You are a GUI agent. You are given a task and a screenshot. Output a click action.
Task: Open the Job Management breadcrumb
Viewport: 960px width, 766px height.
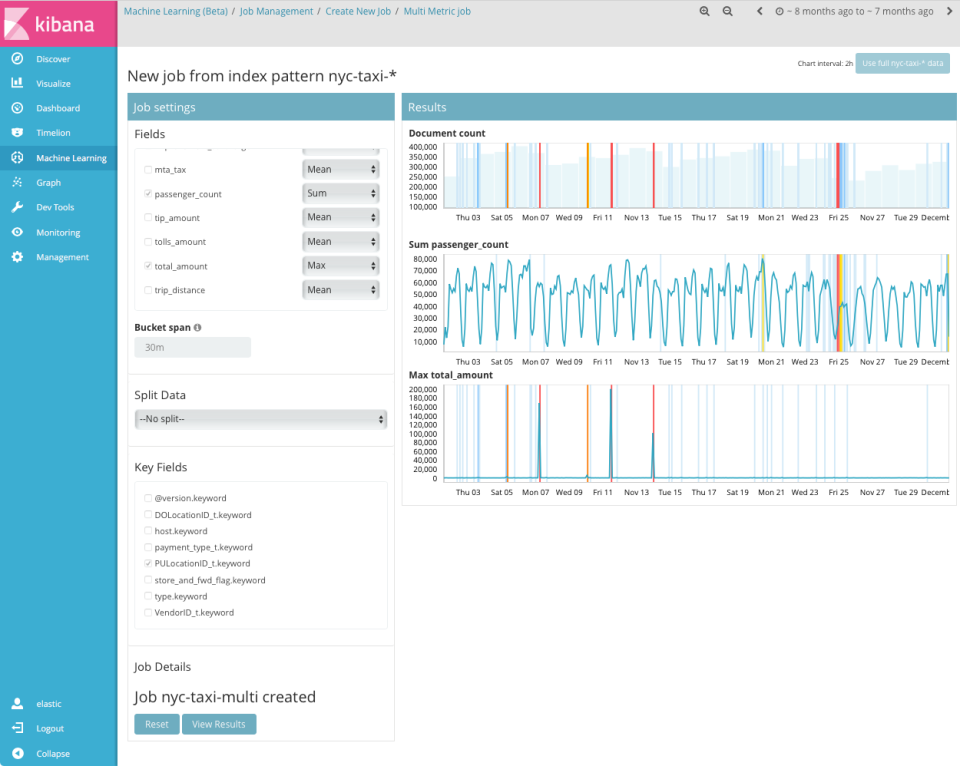[x=277, y=11]
